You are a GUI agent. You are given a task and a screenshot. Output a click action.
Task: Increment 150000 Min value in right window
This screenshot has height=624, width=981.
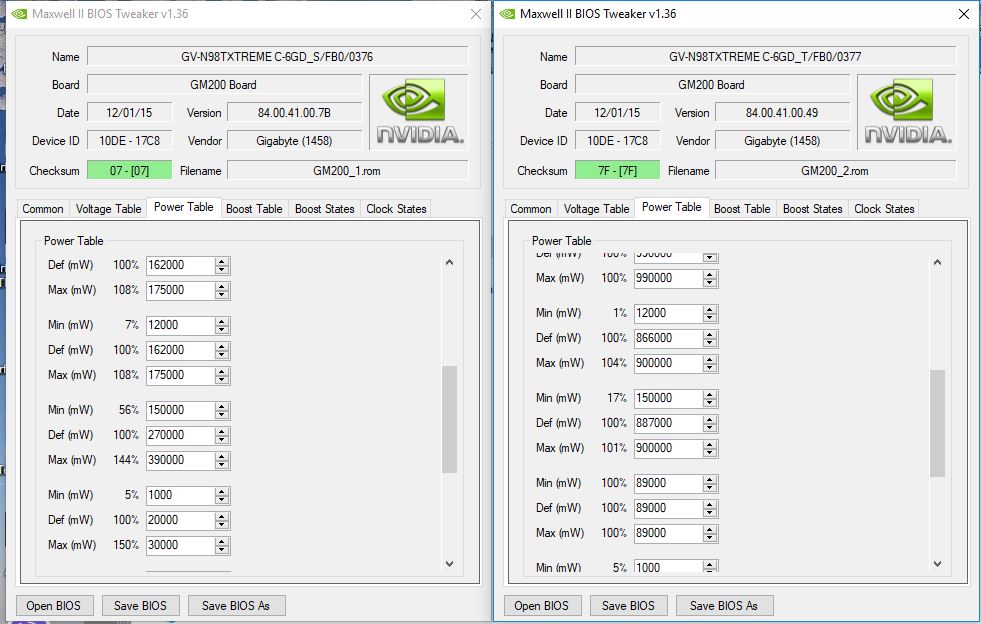(710, 394)
